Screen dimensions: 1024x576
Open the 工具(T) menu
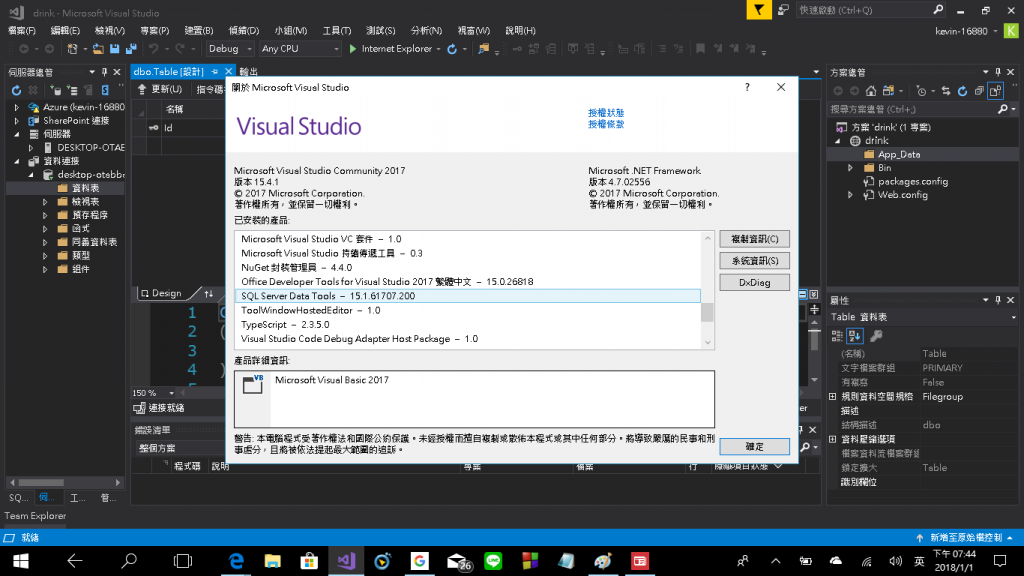pos(336,31)
